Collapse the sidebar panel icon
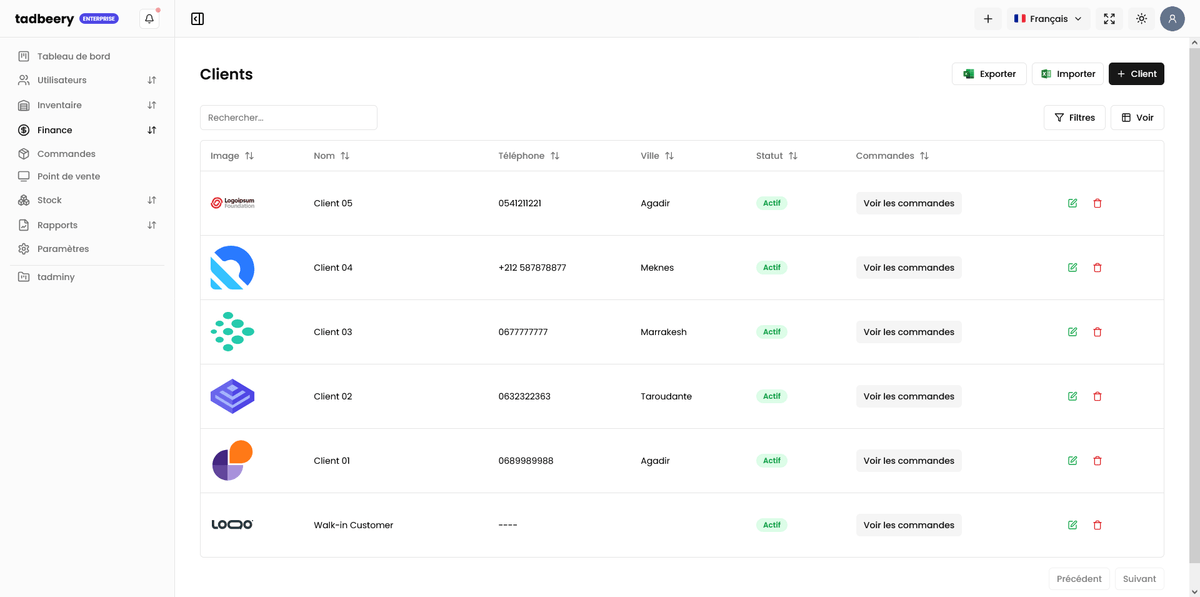1200x597 pixels. (197, 19)
